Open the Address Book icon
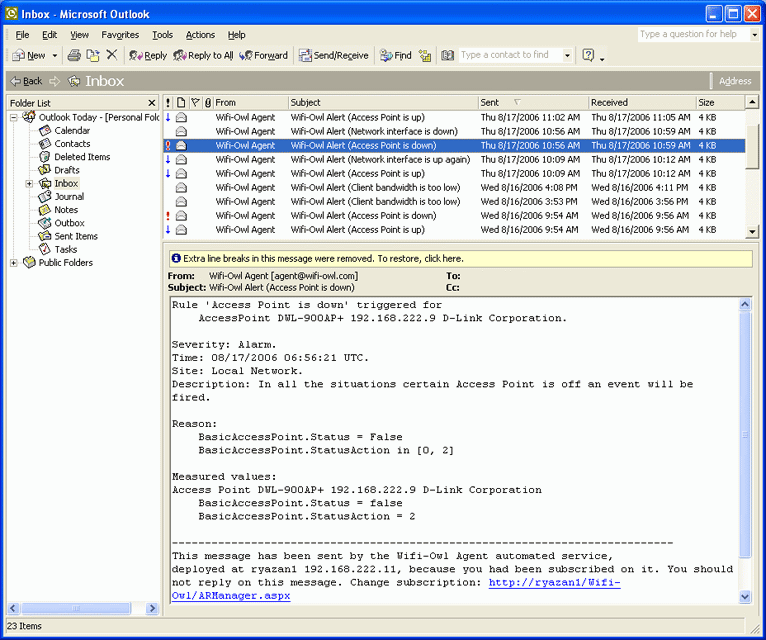The height and width of the screenshot is (640, 766). point(447,55)
